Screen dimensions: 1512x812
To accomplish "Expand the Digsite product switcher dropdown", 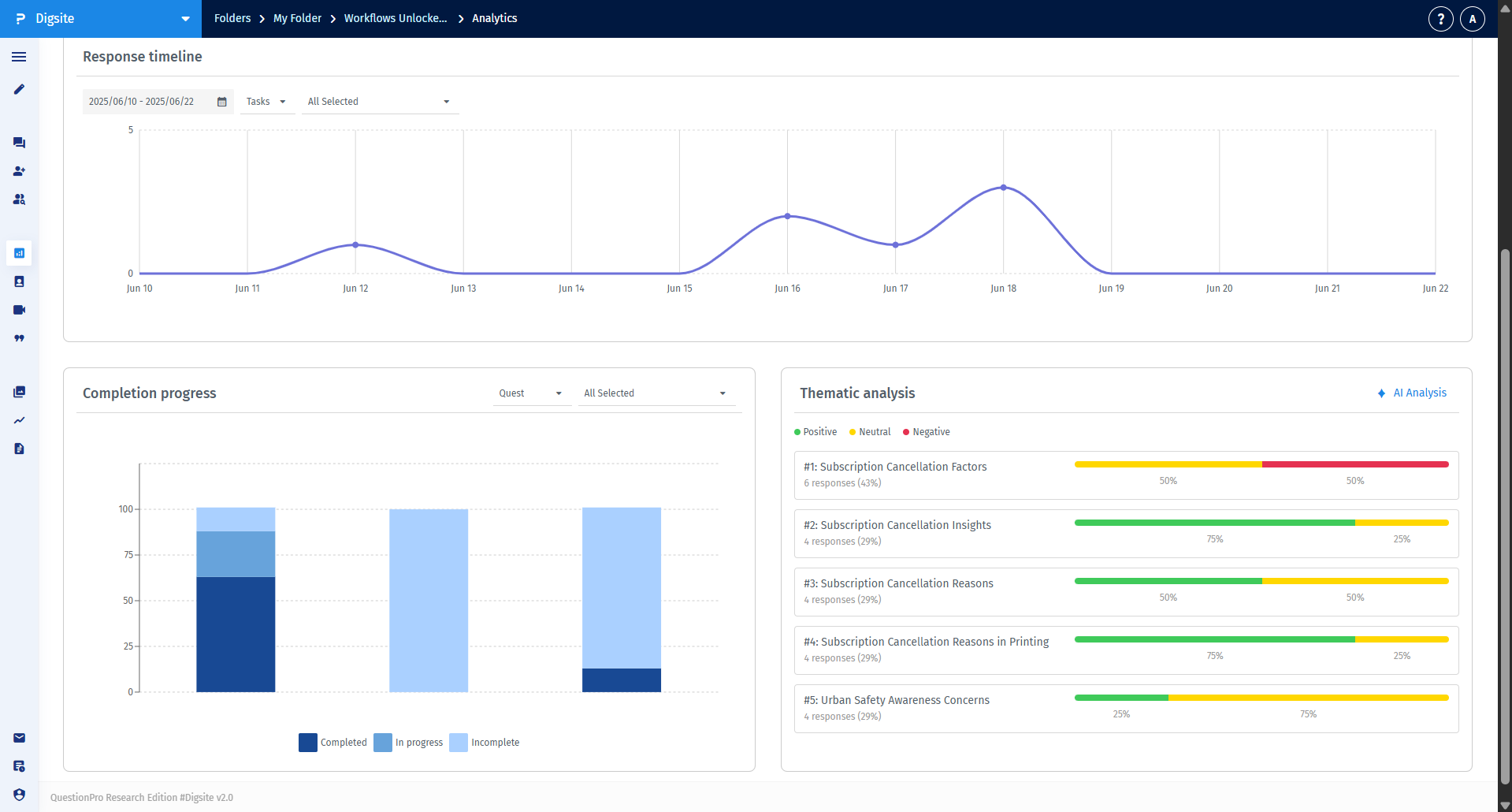I will [185, 19].
